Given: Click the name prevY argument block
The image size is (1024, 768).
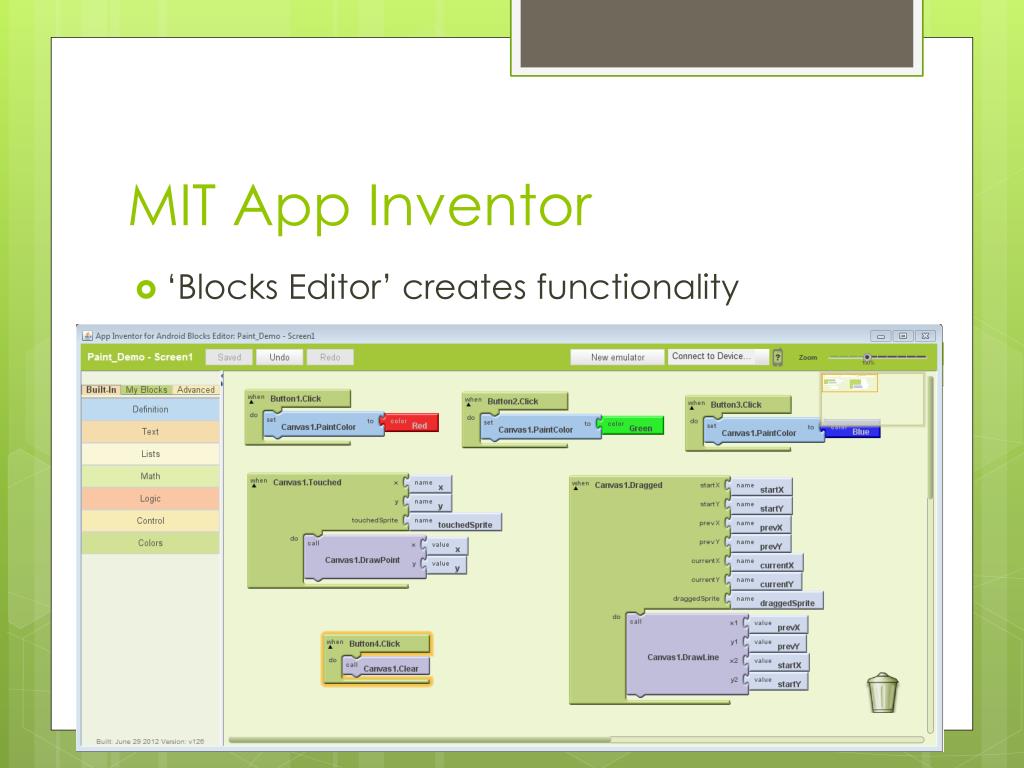Looking at the screenshot, I should [x=760, y=544].
